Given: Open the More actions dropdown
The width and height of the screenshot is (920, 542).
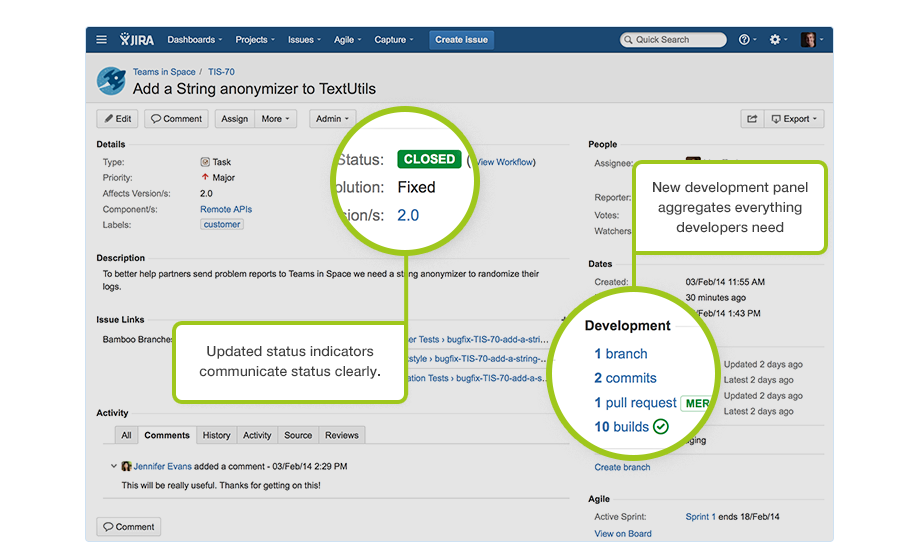Looking at the screenshot, I should 275,119.
